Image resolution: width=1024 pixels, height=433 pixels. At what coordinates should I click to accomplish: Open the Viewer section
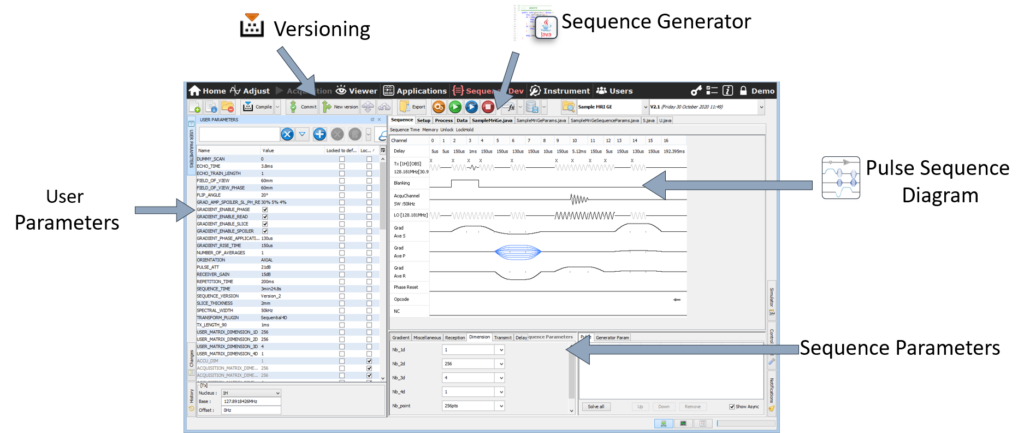[357, 91]
